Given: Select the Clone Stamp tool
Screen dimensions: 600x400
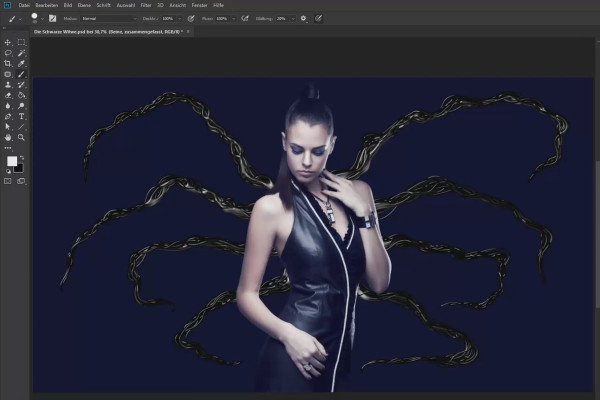Looking at the screenshot, I should [x=8, y=85].
